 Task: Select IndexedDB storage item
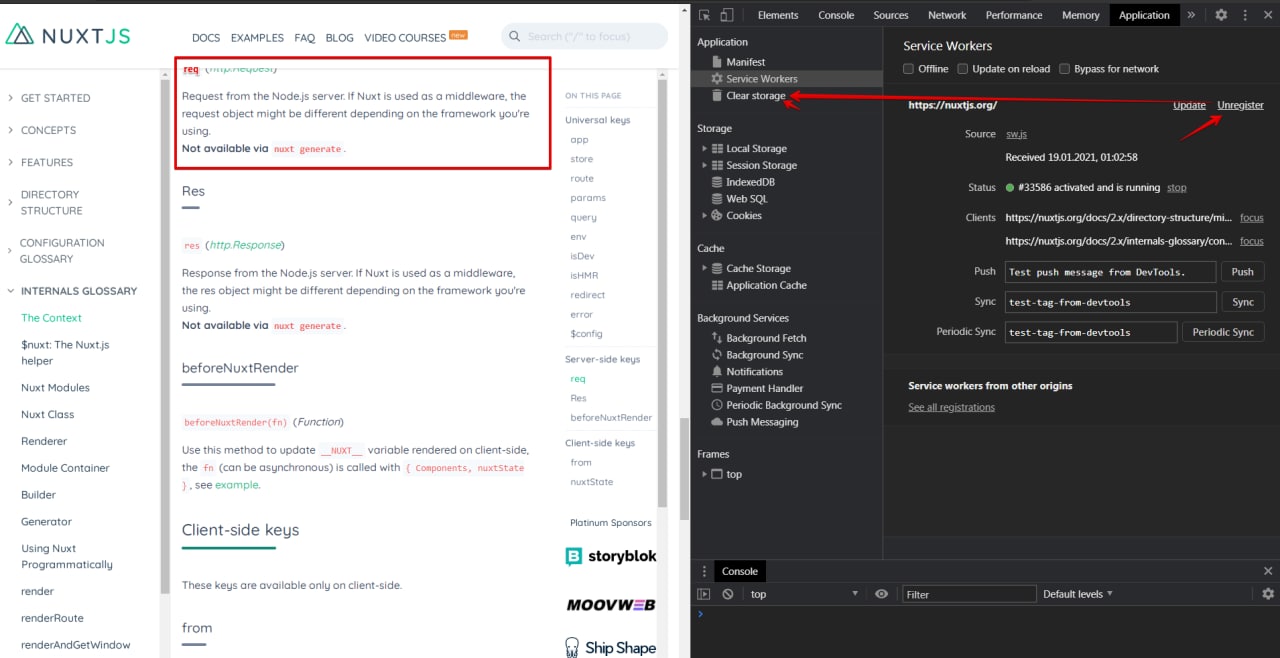point(750,182)
